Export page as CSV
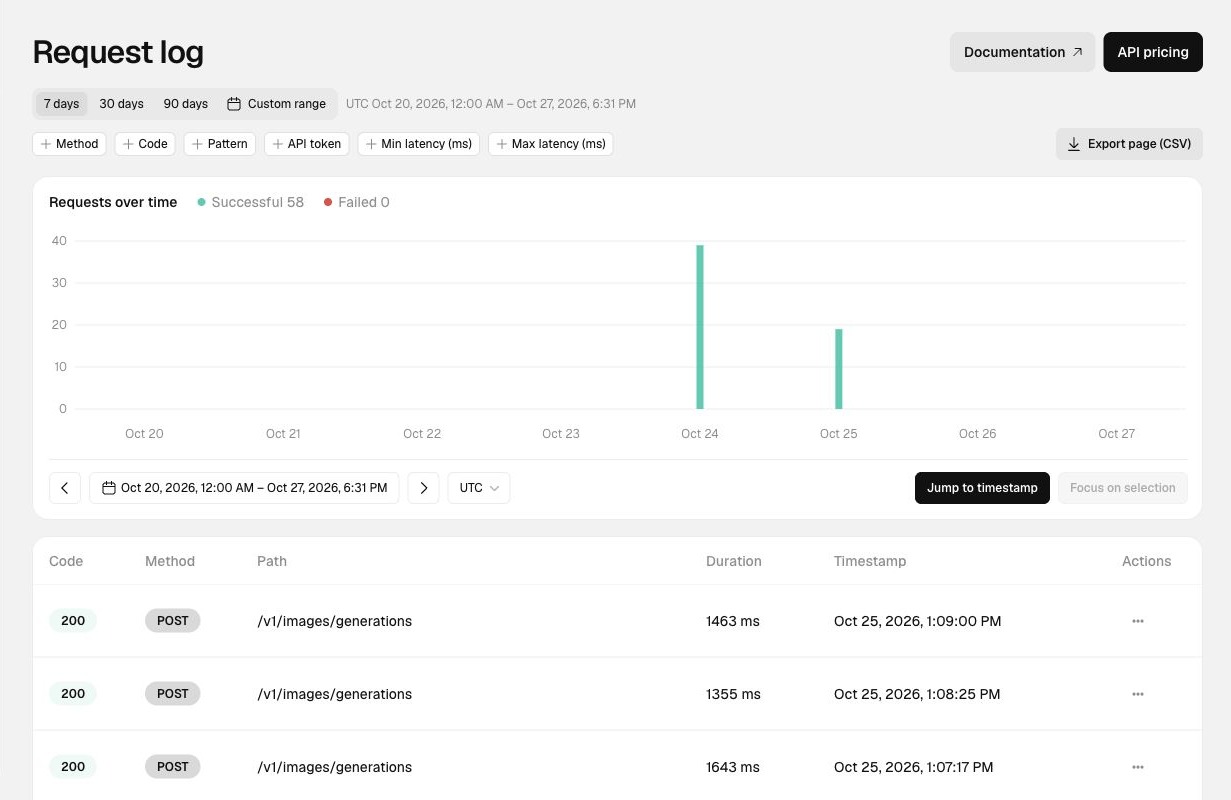Image resolution: width=1231 pixels, height=800 pixels. pyautogui.click(x=1129, y=144)
